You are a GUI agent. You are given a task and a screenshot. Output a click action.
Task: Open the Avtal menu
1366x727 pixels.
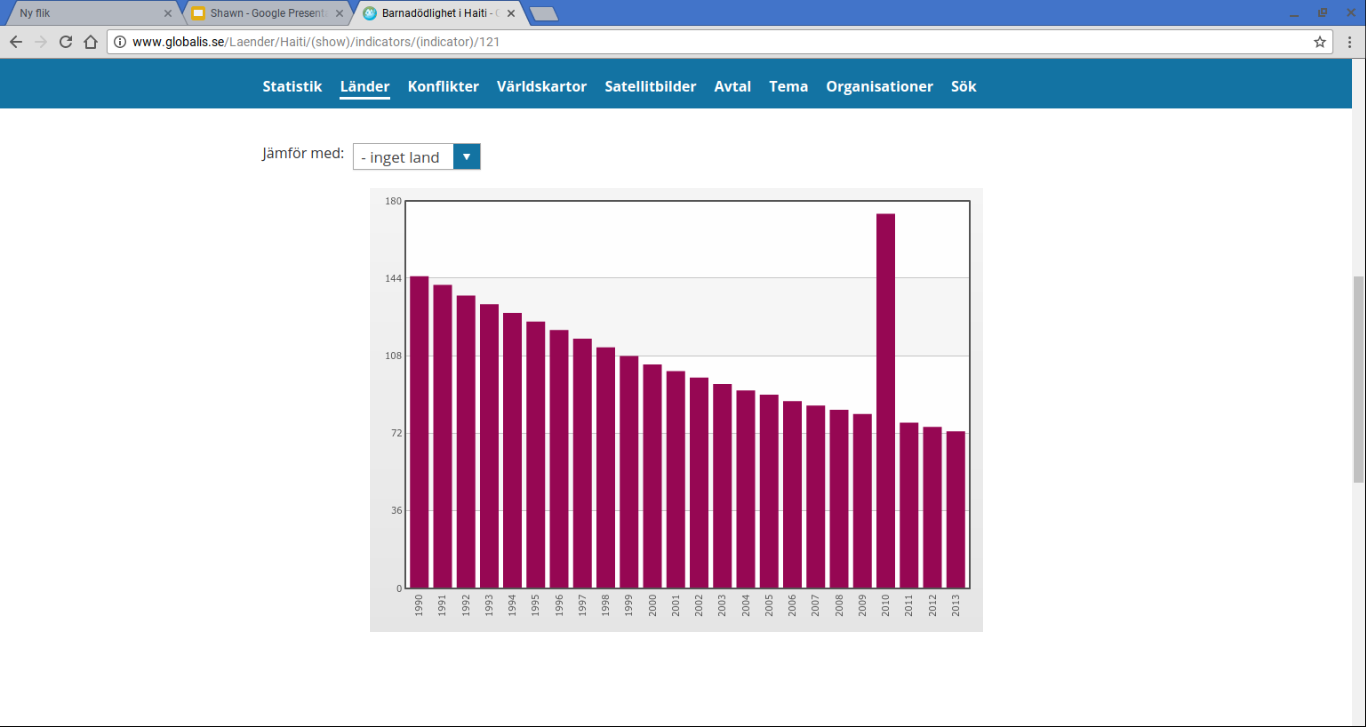[733, 87]
